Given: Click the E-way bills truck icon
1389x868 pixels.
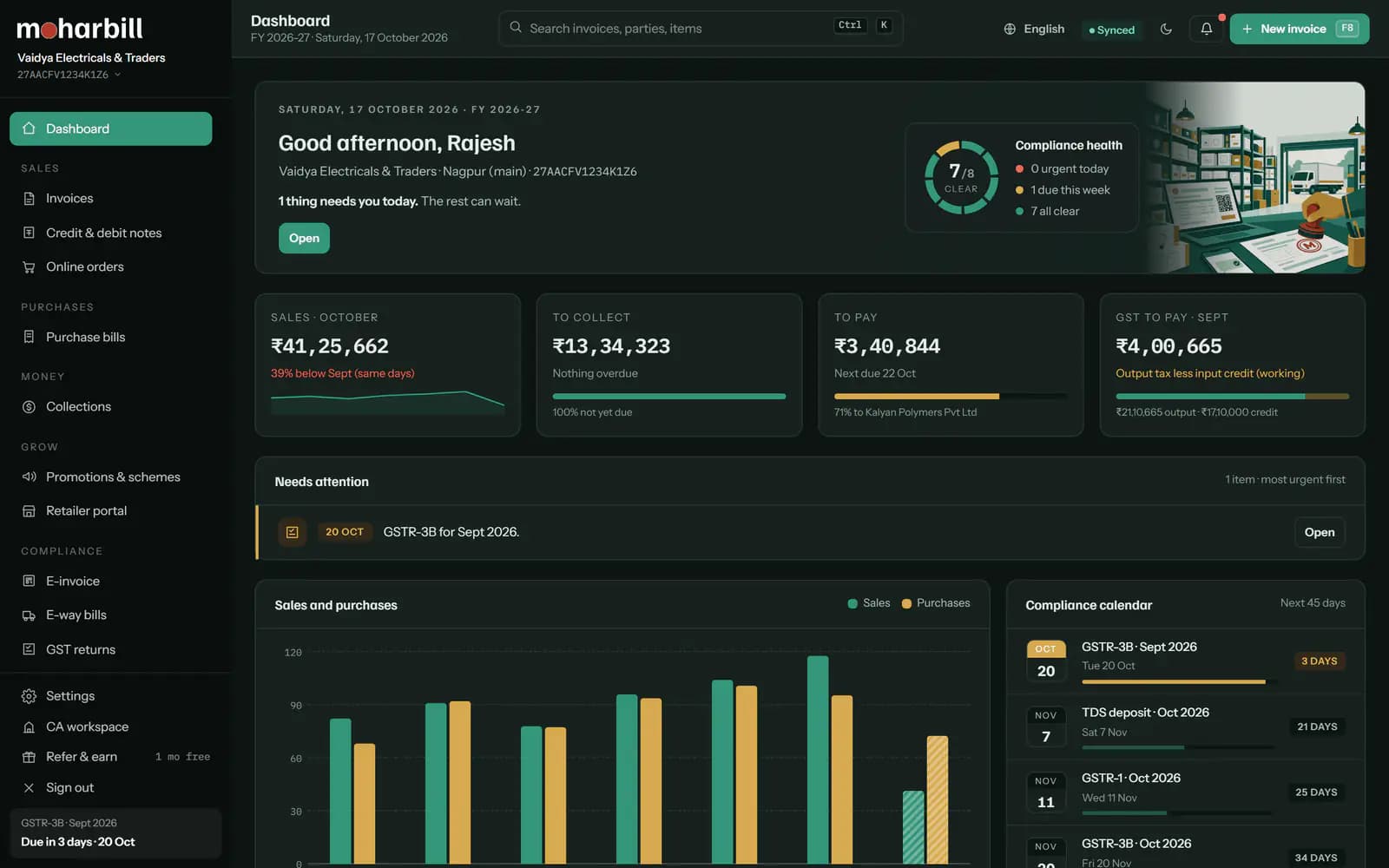Looking at the screenshot, I should point(29,615).
